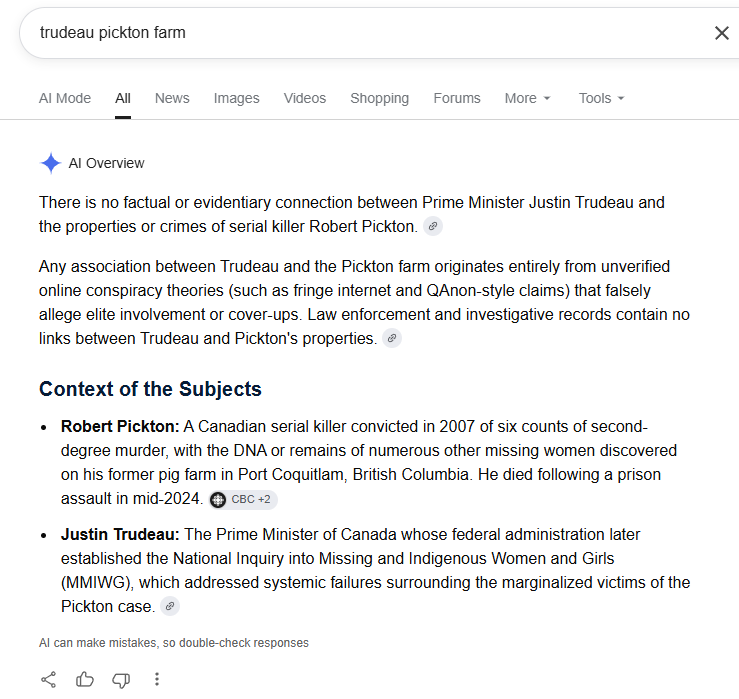
Task: Click the AI Overview sparkle icon
Action: point(50,163)
